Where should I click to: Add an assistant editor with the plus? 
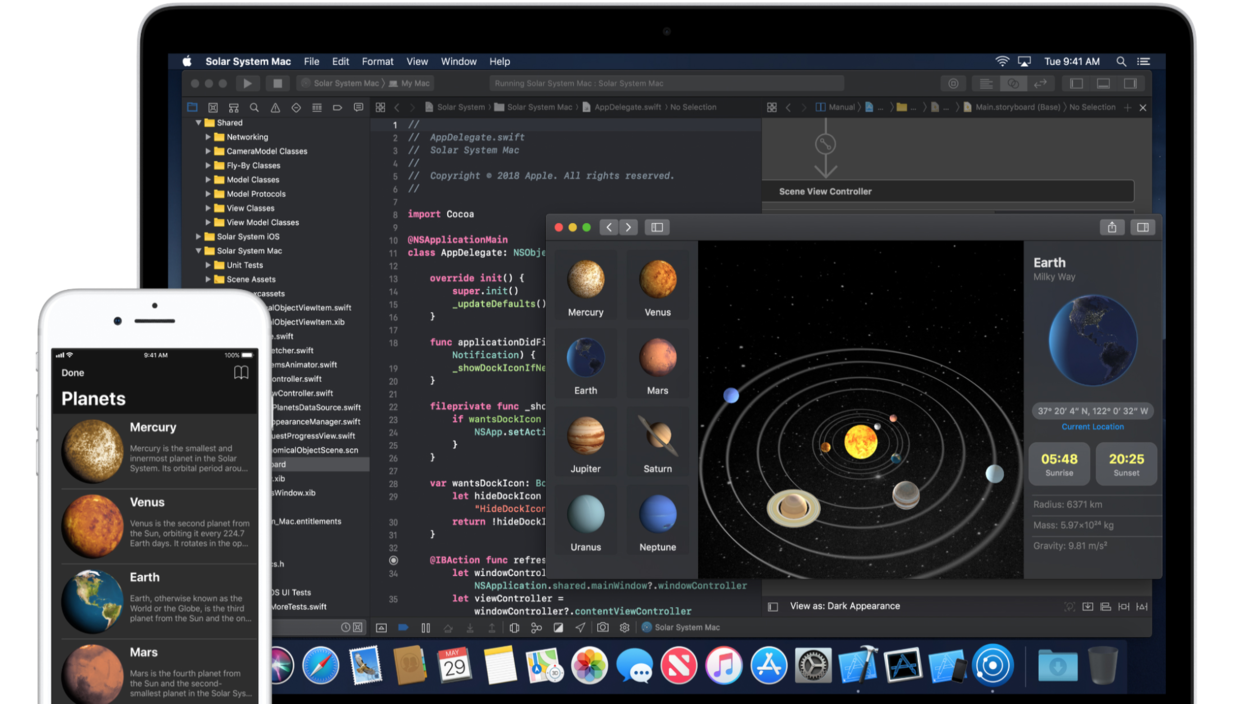(x=1127, y=107)
